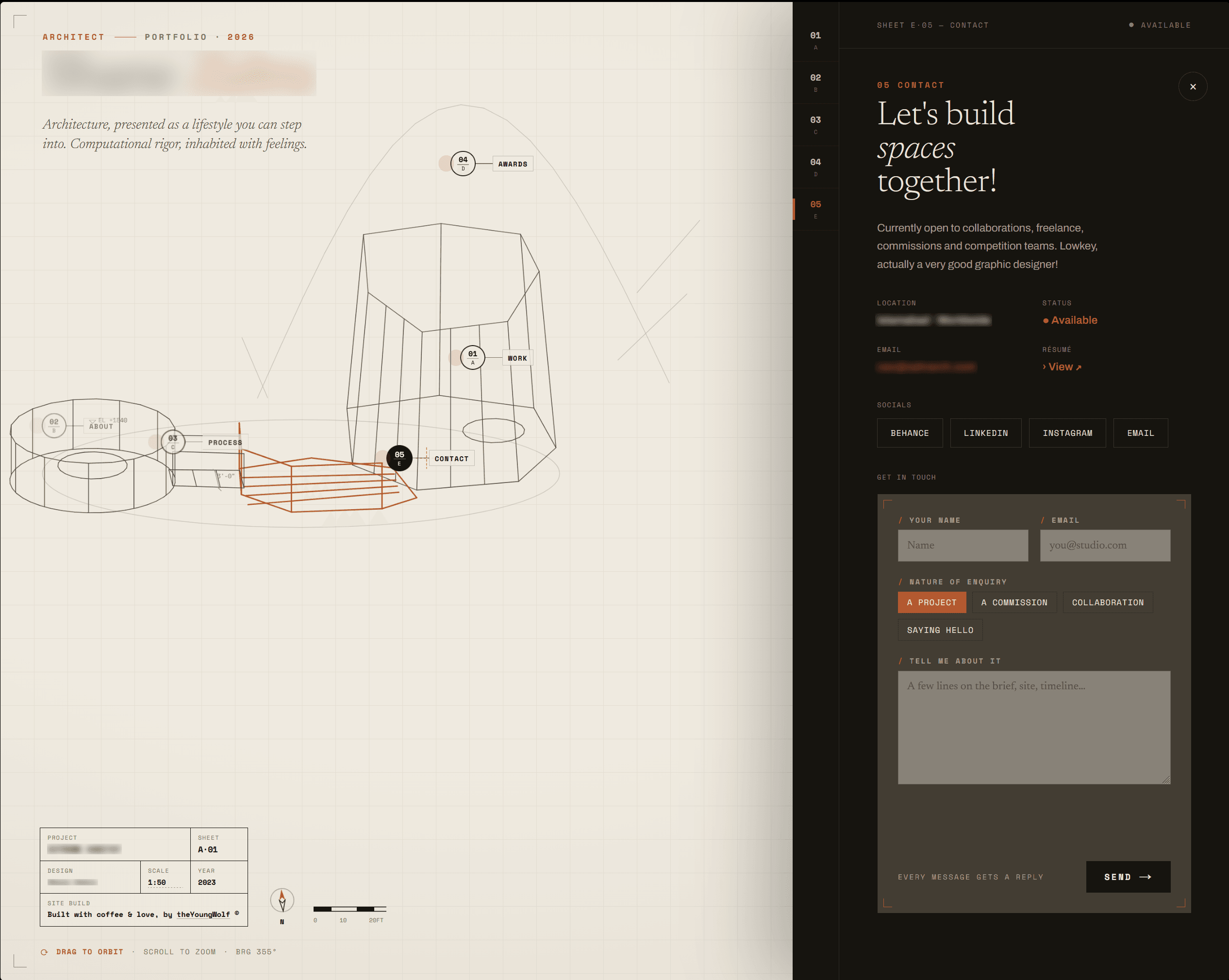Screen dimensions: 1229x980
Task: Click the 02 About circular marker
Action: pos(54,425)
